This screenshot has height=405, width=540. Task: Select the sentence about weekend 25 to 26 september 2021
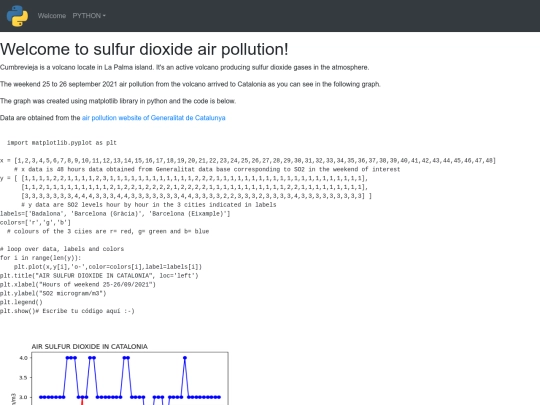[190, 84]
